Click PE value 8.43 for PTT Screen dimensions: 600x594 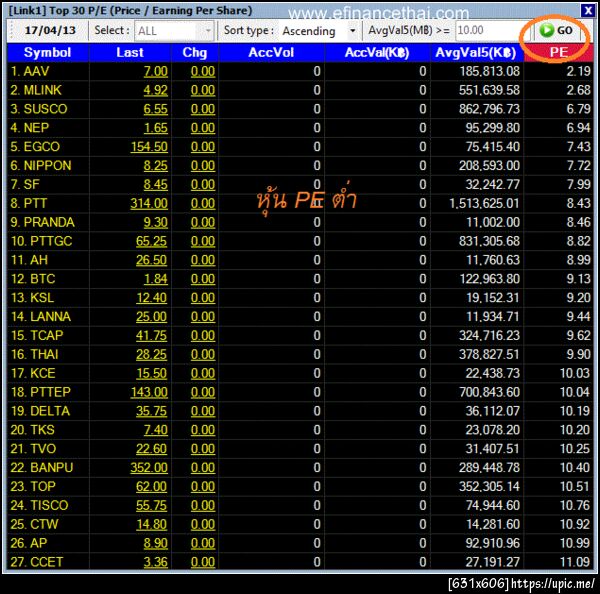(x=579, y=204)
